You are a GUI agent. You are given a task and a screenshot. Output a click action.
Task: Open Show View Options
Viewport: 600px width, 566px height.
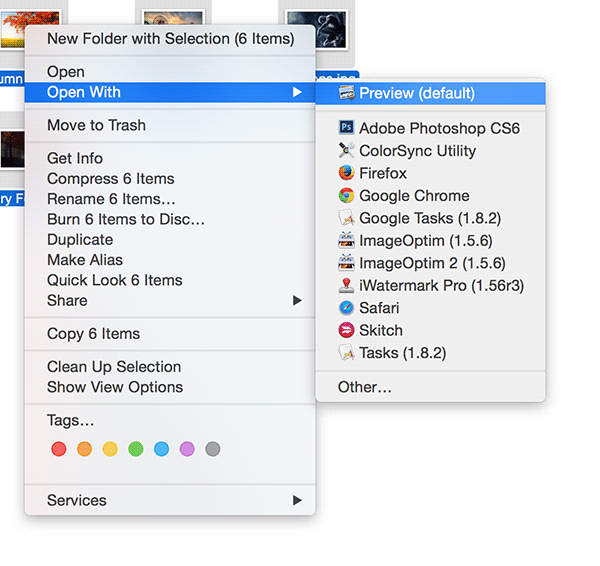pyautogui.click(x=170, y=387)
